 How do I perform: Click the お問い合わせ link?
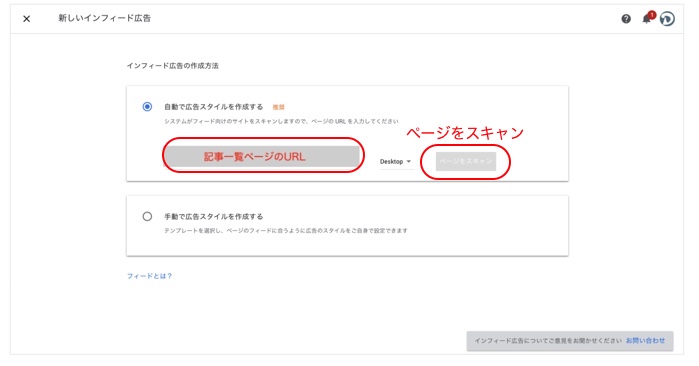coord(645,341)
